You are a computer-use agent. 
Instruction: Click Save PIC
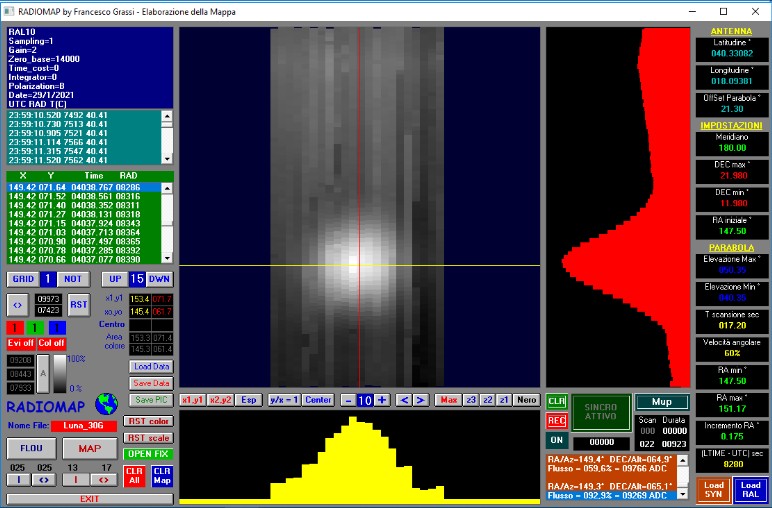pyautogui.click(x=152, y=400)
